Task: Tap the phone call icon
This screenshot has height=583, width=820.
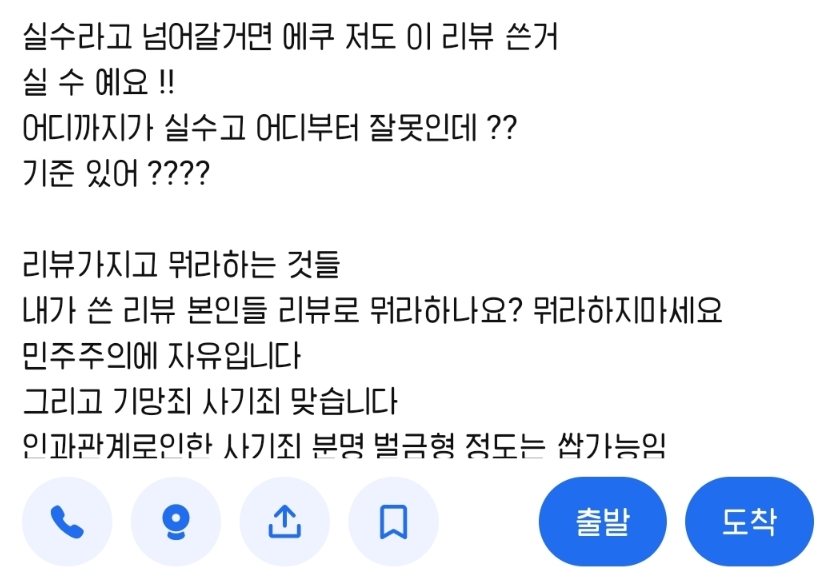Action: tap(67, 521)
